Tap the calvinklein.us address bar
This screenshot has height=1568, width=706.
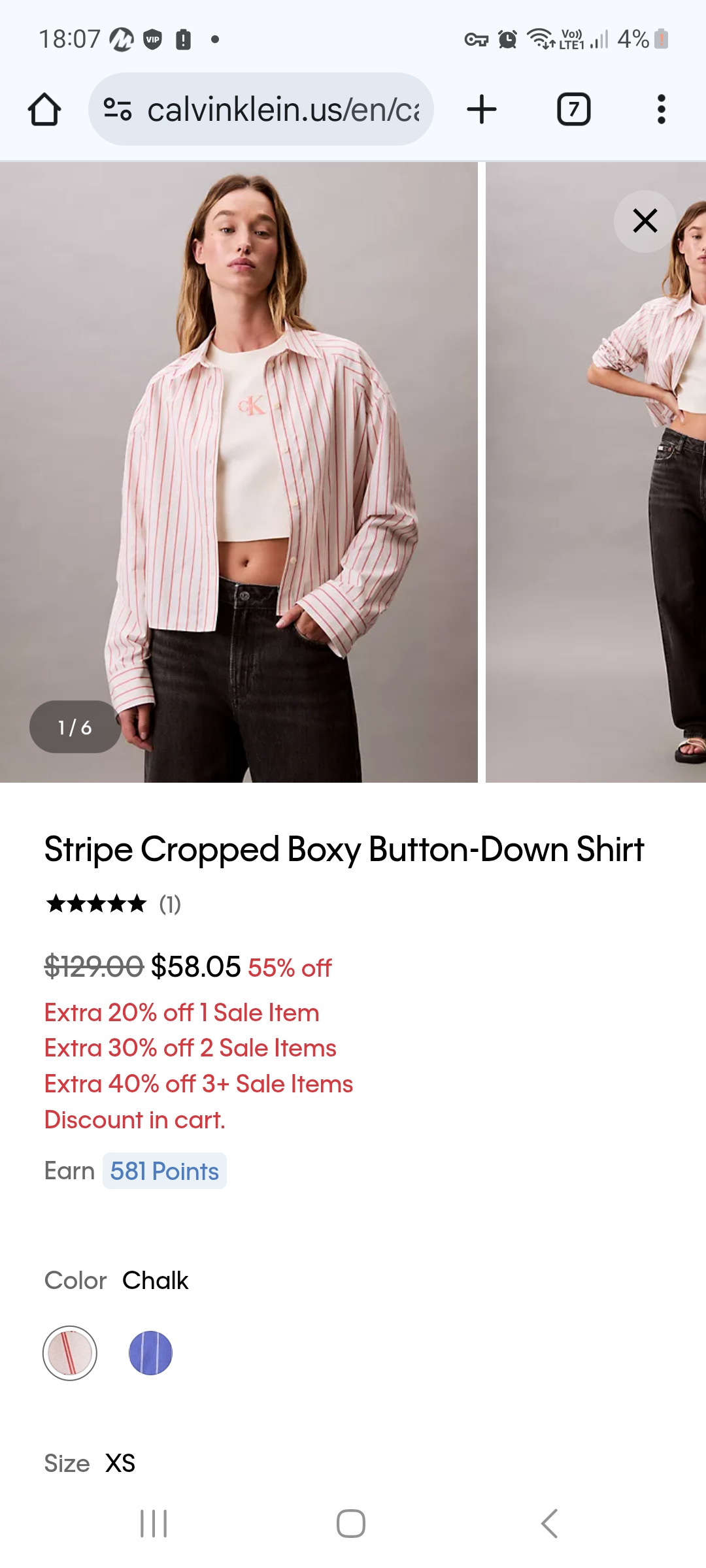261,109
